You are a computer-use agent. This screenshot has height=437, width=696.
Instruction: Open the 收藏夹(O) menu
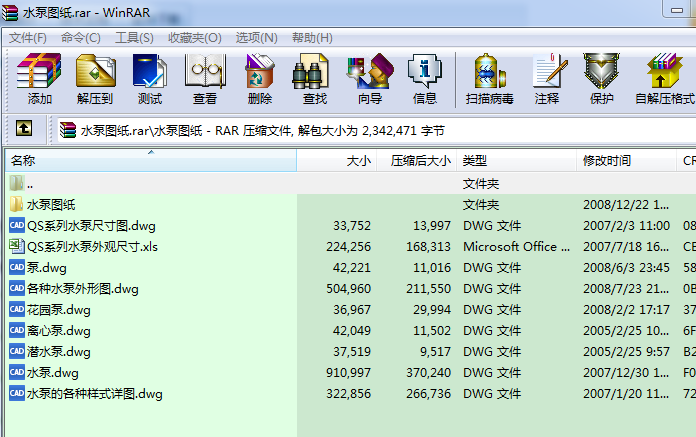click(194, 38)
